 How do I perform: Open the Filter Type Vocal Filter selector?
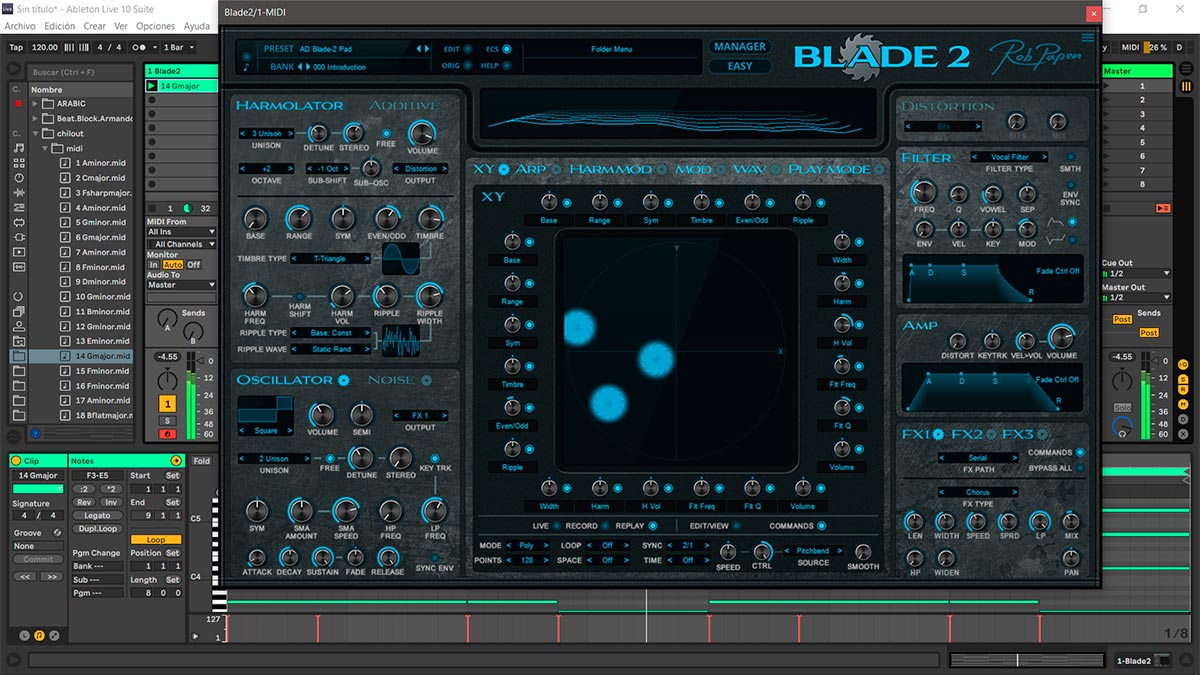(1010, 157)
